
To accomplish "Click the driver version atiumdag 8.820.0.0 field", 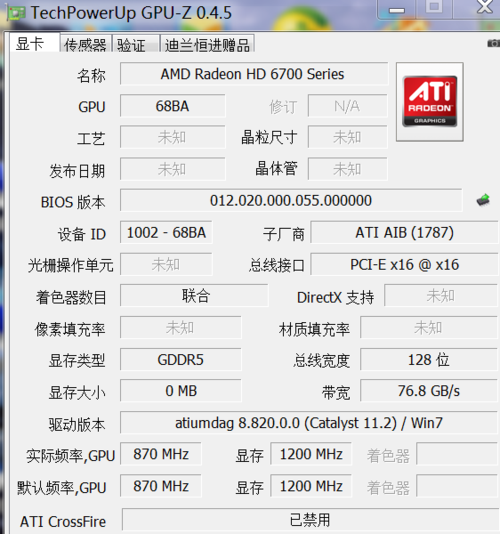I will (309, 423).
